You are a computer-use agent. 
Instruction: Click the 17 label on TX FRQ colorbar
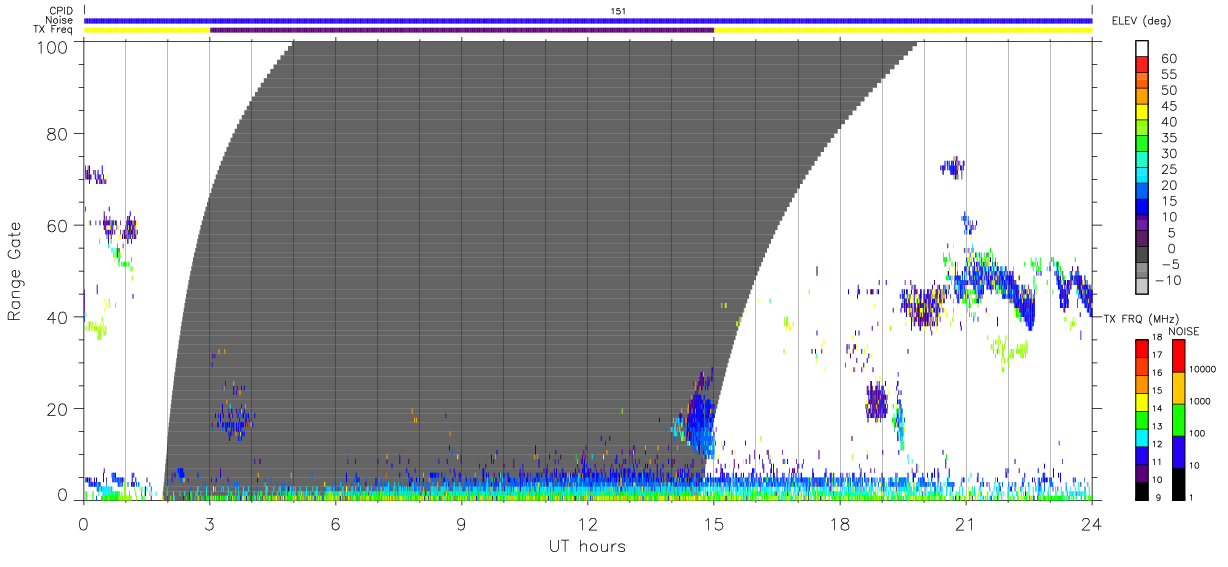coord(1157,355)
